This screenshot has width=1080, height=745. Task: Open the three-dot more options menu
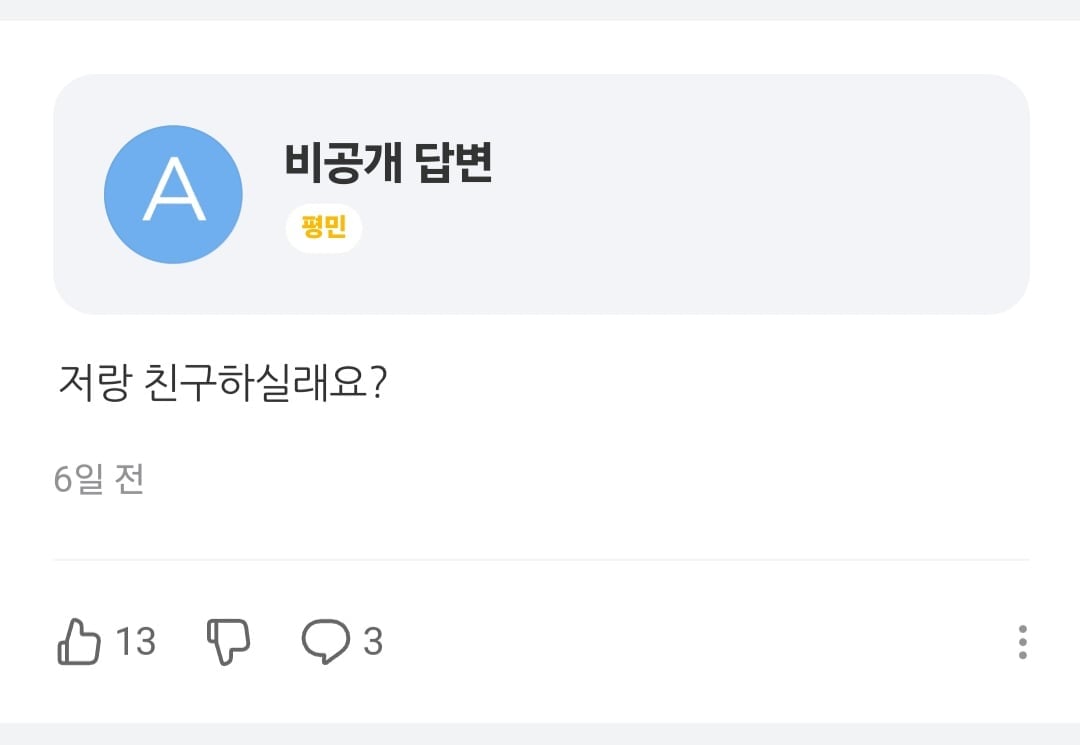coord(1023,642)
